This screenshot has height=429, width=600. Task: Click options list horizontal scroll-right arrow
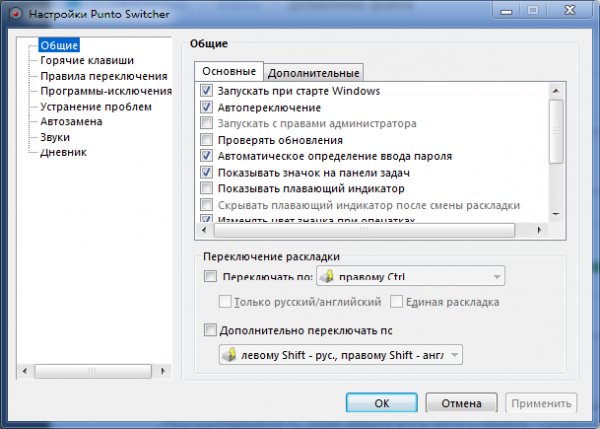click(539, 230)
